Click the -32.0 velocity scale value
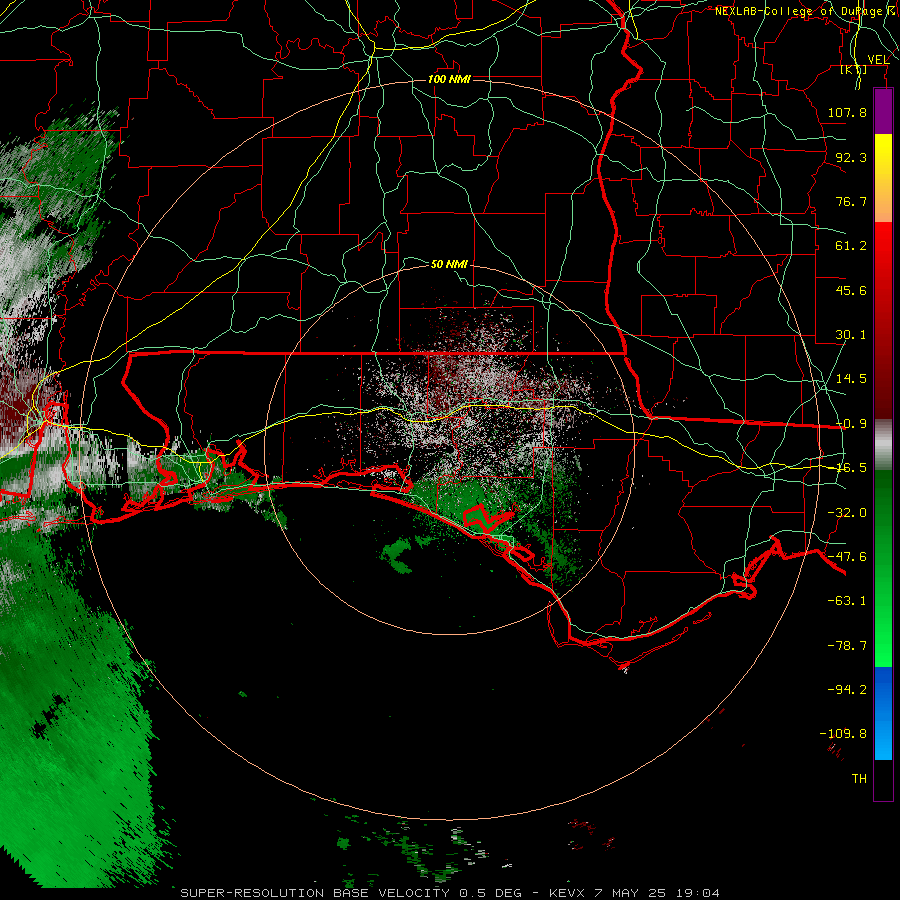Screen dimensions: 900x900 click(847, 513)
